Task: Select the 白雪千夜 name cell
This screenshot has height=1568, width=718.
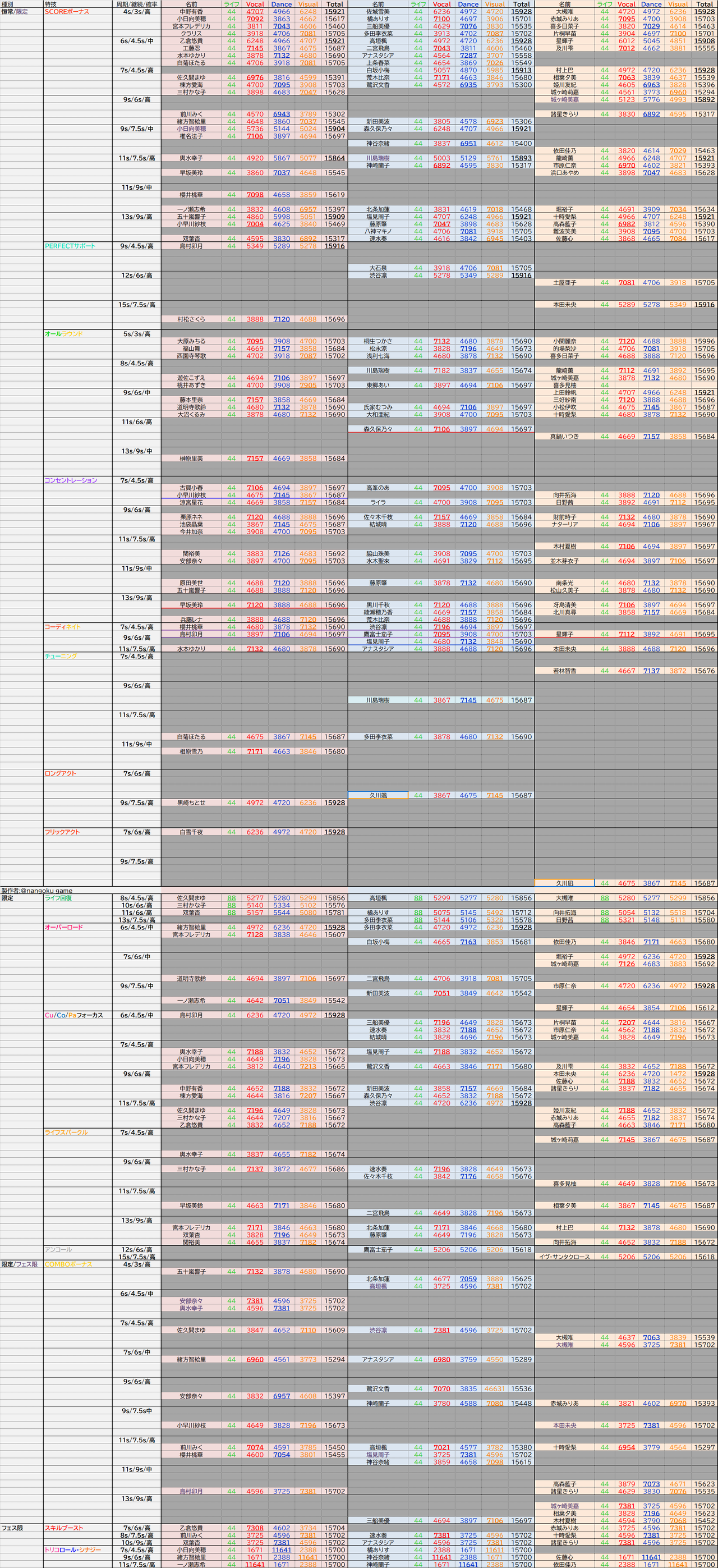Action: click(x=191, y=832)
